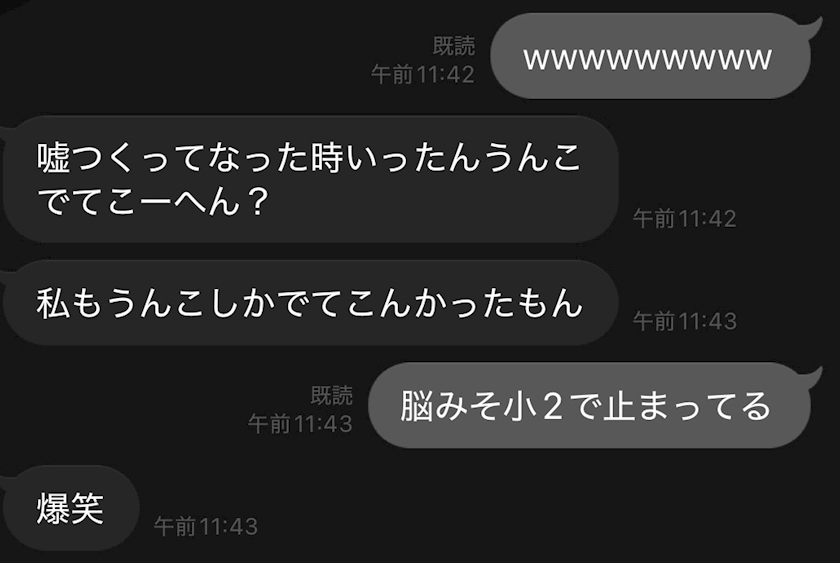
Task: Select the sent "wwwwwwwww" message bubble
Action: [x=650, y=56]
